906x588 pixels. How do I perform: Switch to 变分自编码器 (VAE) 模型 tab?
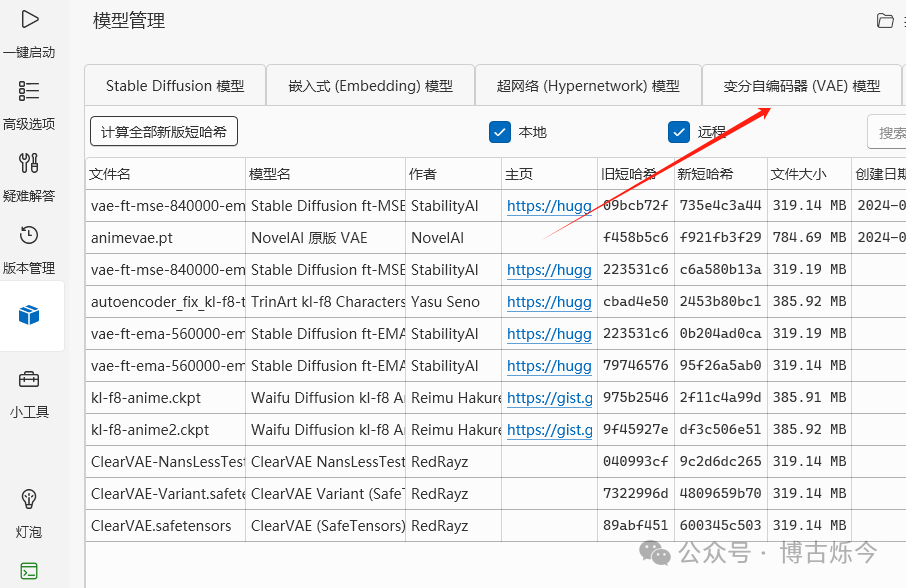click(800, 85)
